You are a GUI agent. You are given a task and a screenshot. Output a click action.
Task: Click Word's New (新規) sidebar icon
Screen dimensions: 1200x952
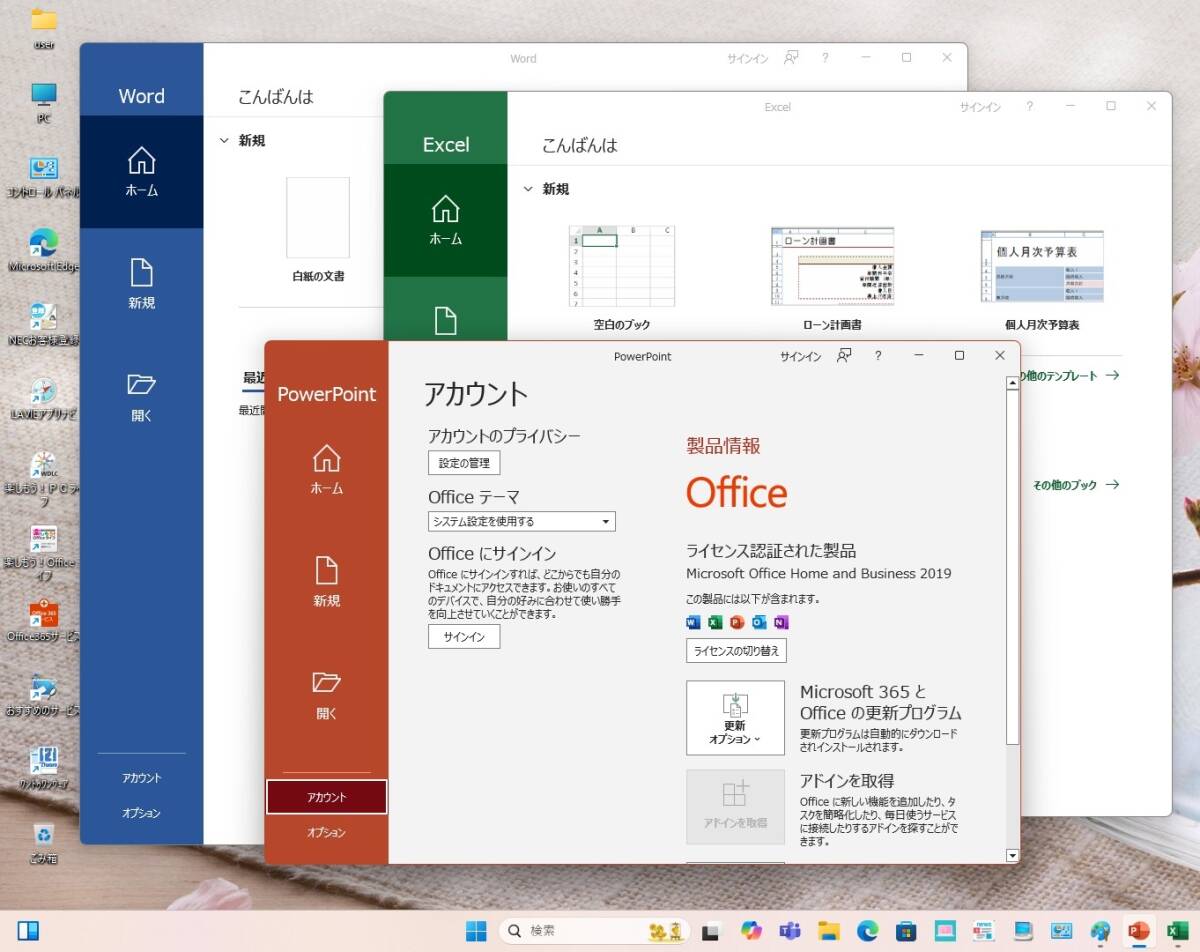coord(141,284)
